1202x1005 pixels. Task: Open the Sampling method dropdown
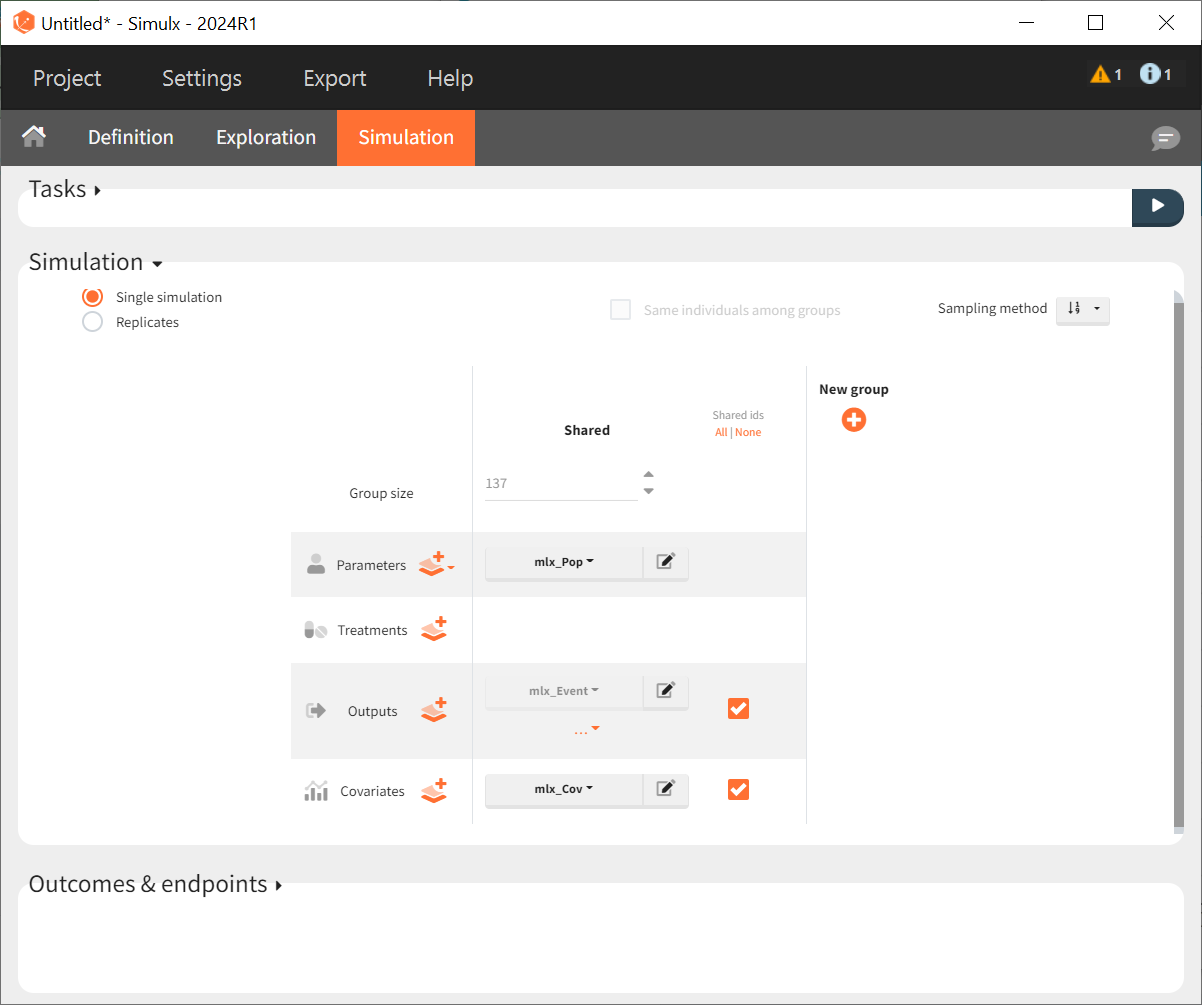[x=1082, y=310]
